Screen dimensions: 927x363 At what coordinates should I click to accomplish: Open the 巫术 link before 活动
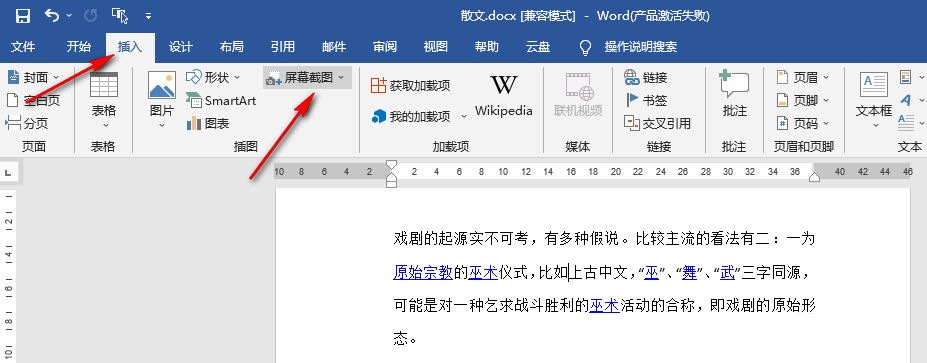coord(604,306)
